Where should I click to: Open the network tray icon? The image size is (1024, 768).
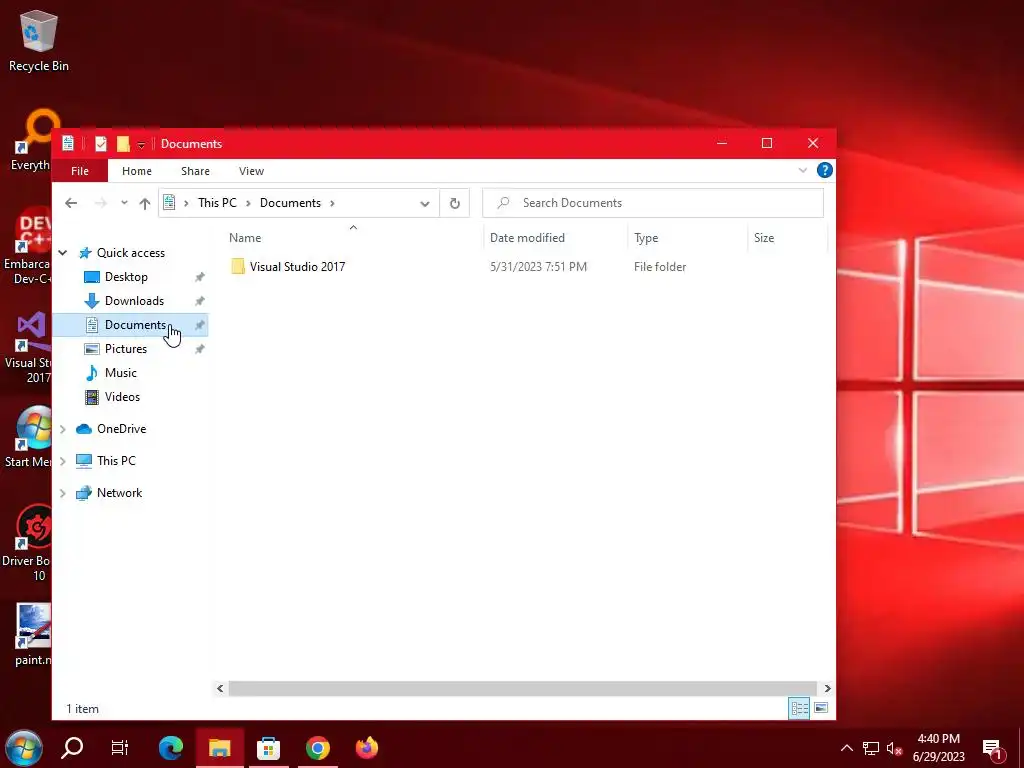pos(871,748)
